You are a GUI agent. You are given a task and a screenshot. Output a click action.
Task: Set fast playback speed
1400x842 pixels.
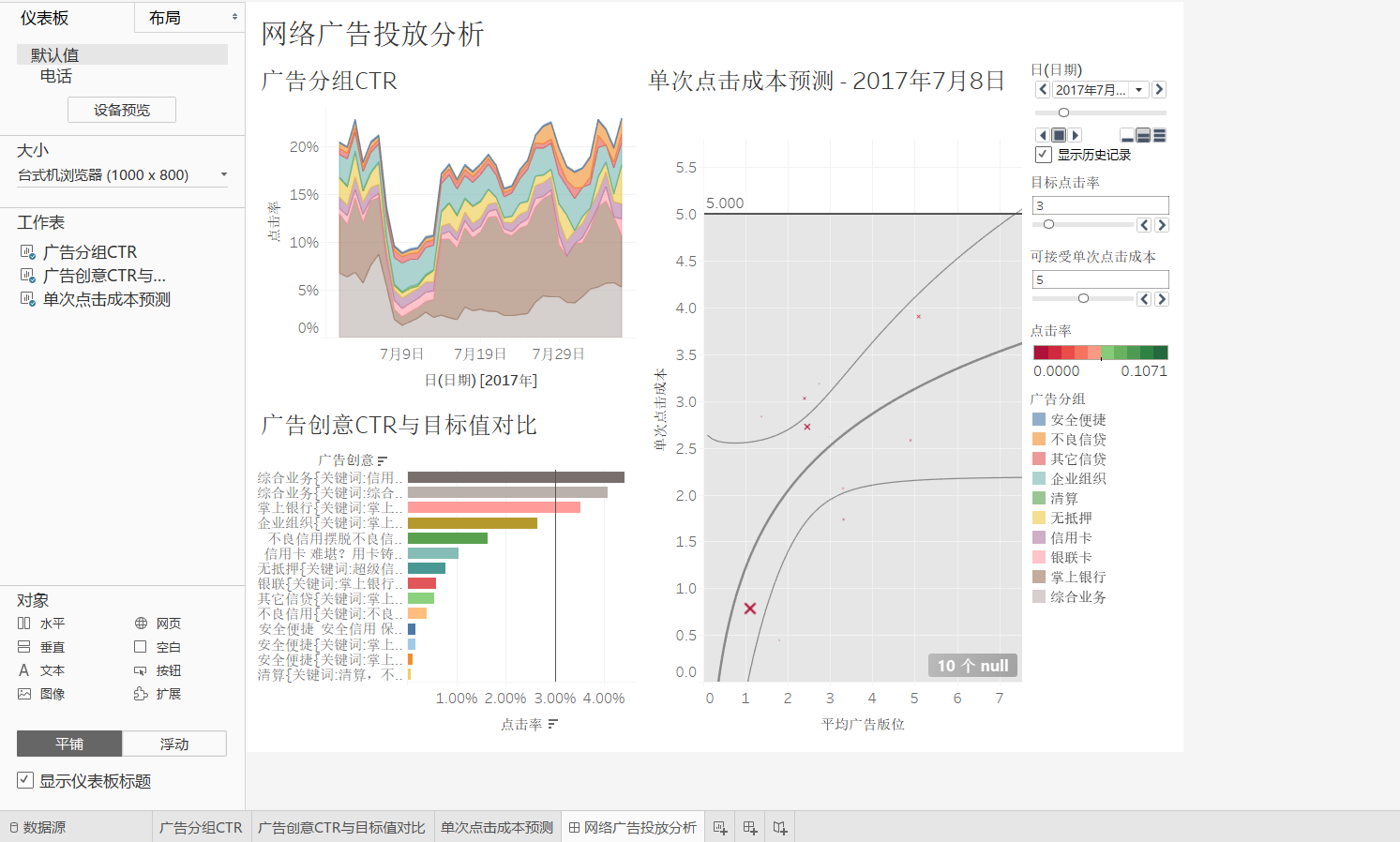1159,136
